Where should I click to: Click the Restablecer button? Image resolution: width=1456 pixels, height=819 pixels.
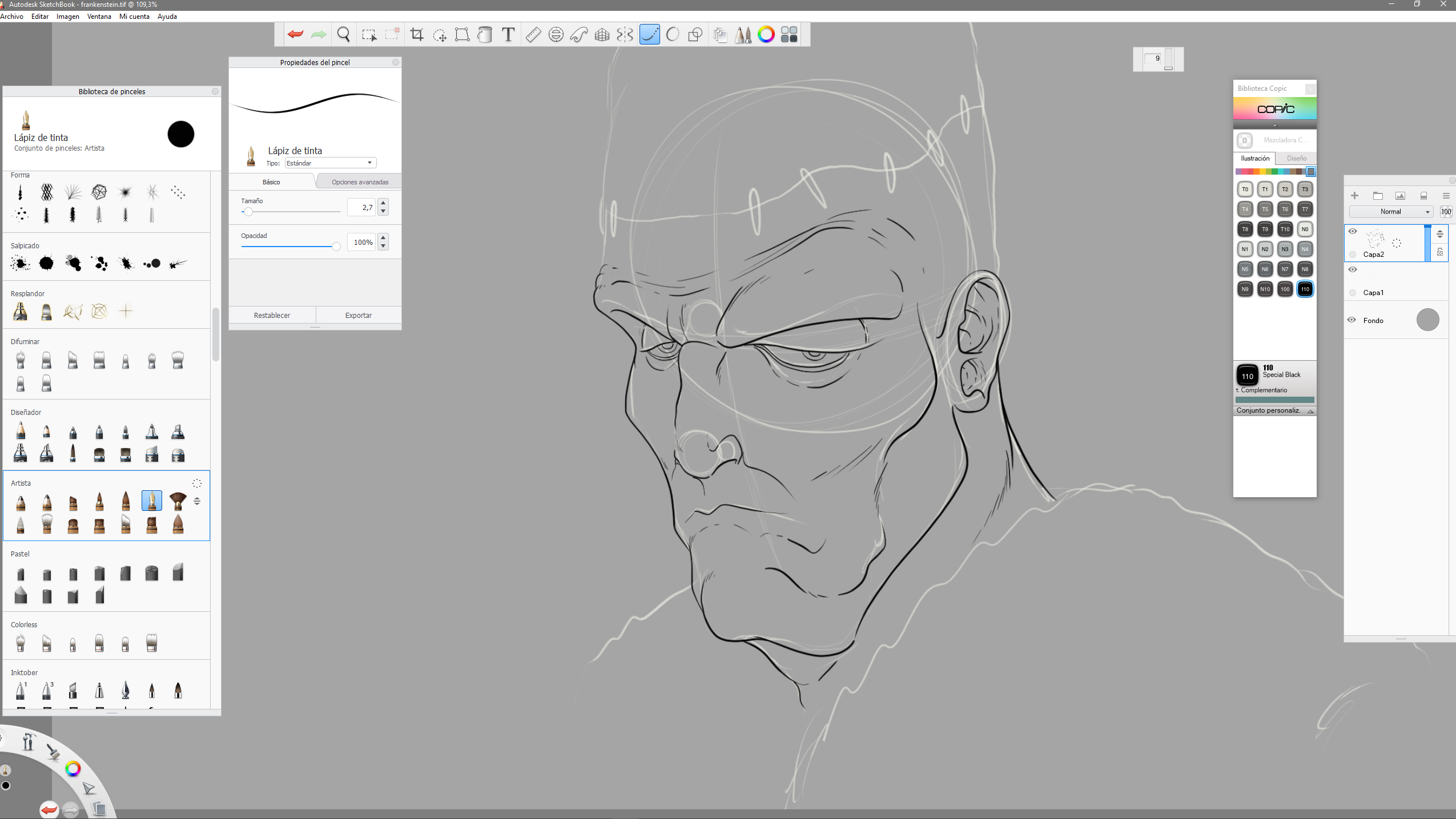click(x=272, y=315)
